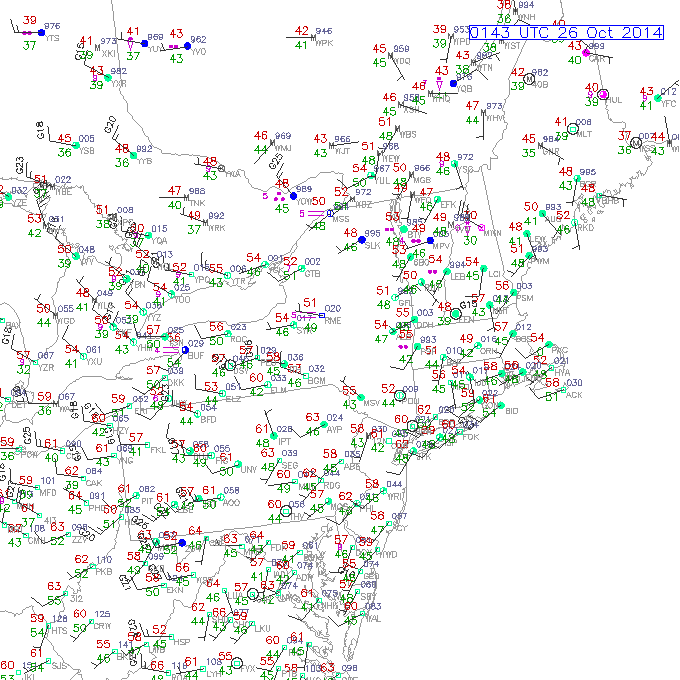Click the ACK station label on Nantucket

pos(574,395)
